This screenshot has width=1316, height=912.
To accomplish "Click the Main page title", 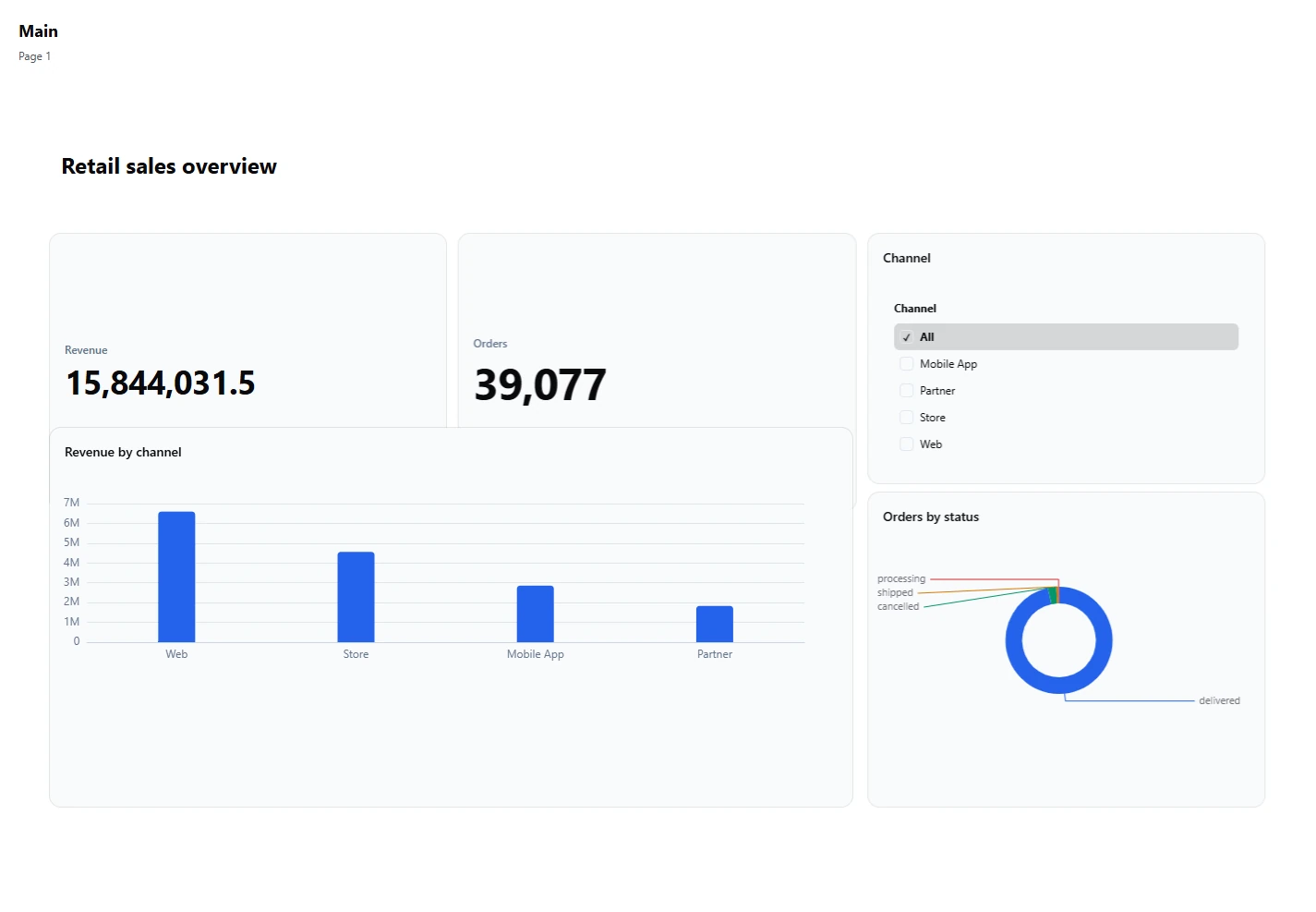I will pos(39,31).
